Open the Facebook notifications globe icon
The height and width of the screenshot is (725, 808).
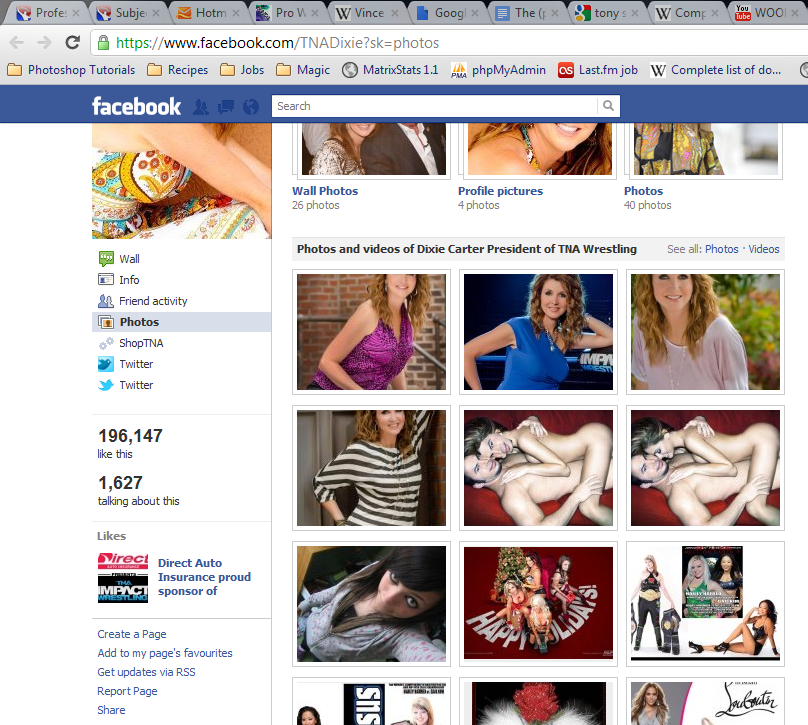click(250, 106)
